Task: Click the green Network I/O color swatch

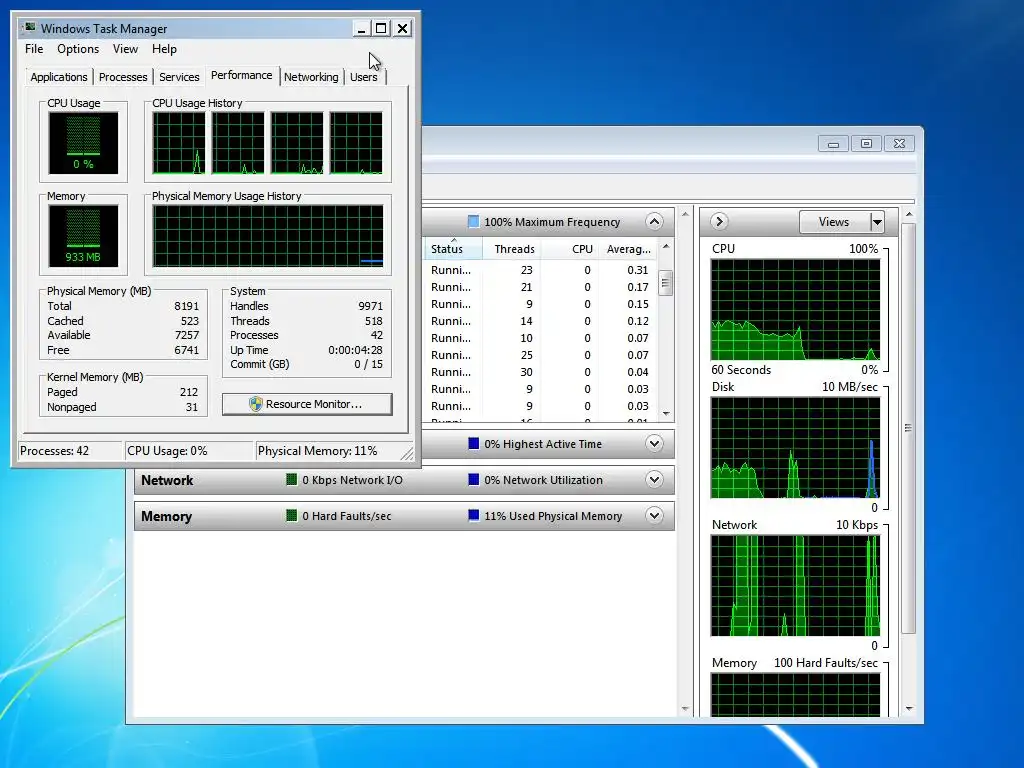Action: [292, 480]
